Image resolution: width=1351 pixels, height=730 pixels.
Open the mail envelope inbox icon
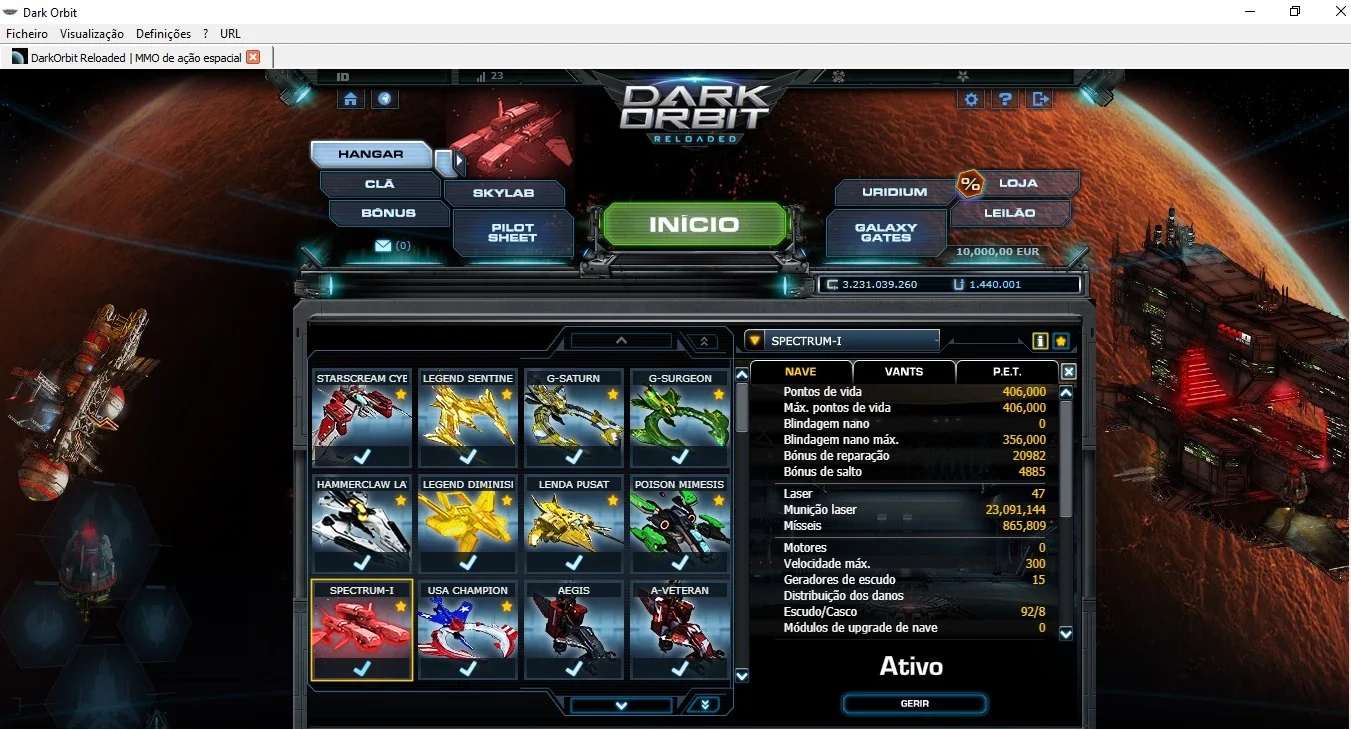pos(383,246)
